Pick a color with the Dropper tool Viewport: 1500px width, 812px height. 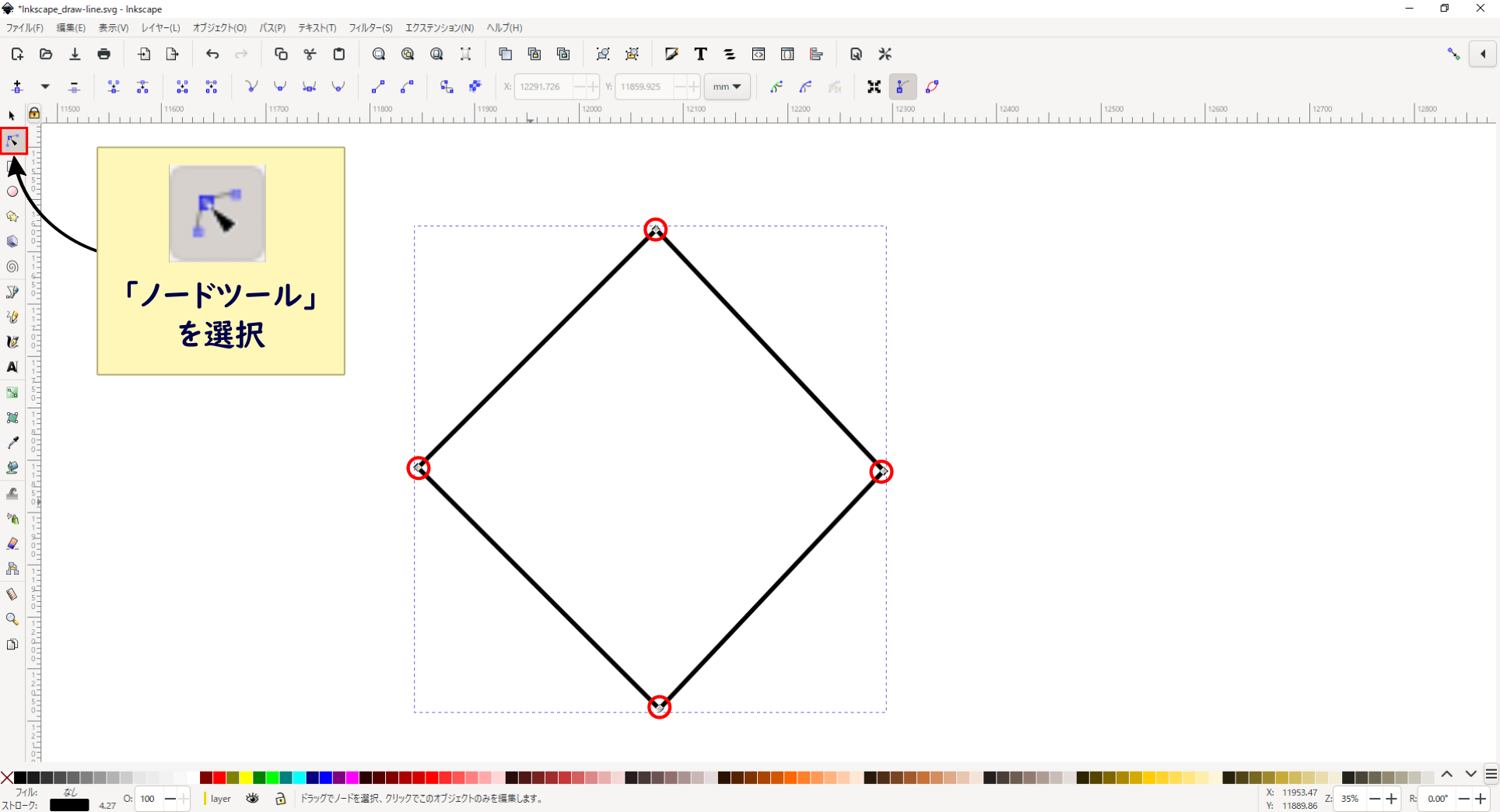pos(12,443)
